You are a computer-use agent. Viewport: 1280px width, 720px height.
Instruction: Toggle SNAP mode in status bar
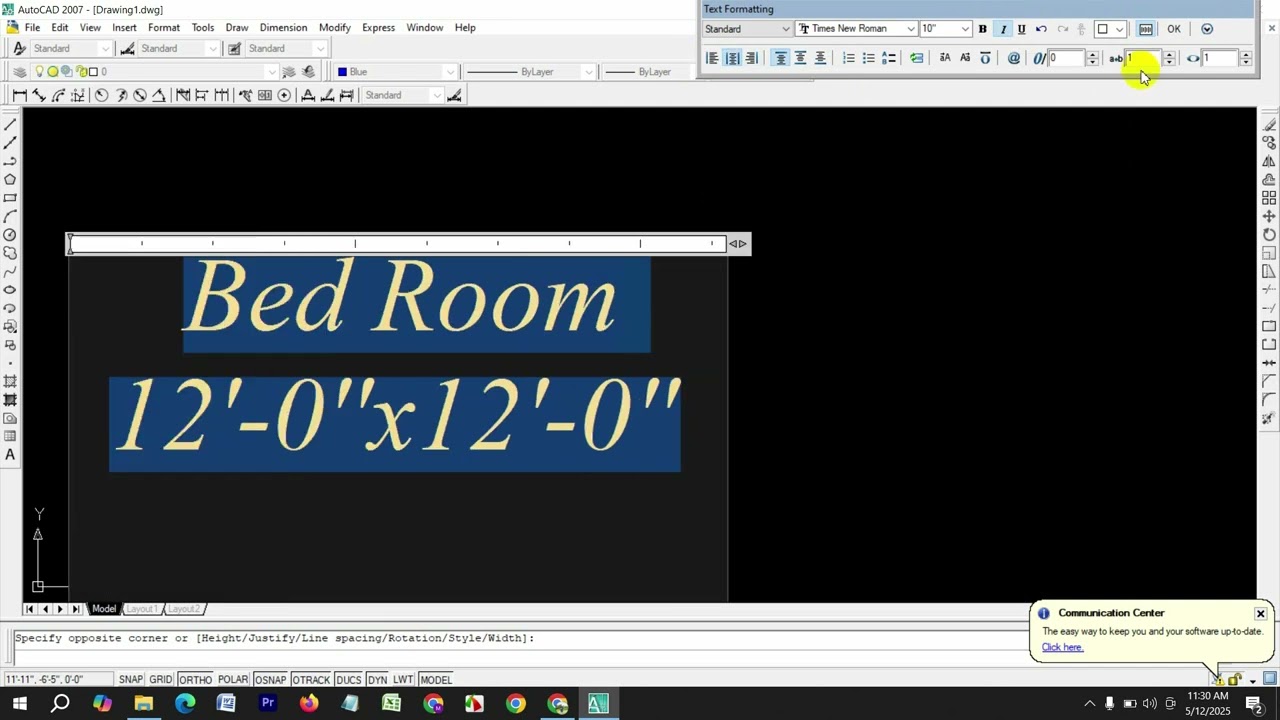click(131, 680)
